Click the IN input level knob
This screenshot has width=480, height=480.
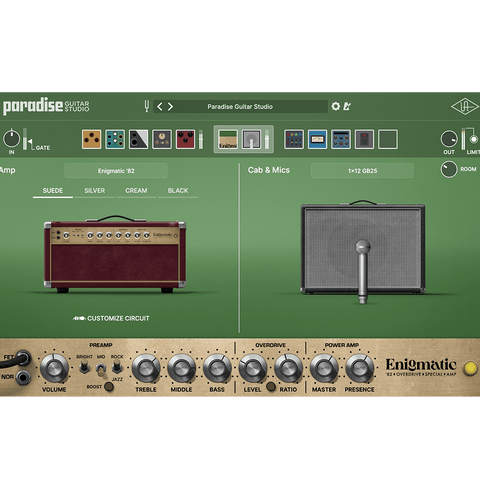coord(12,139)
